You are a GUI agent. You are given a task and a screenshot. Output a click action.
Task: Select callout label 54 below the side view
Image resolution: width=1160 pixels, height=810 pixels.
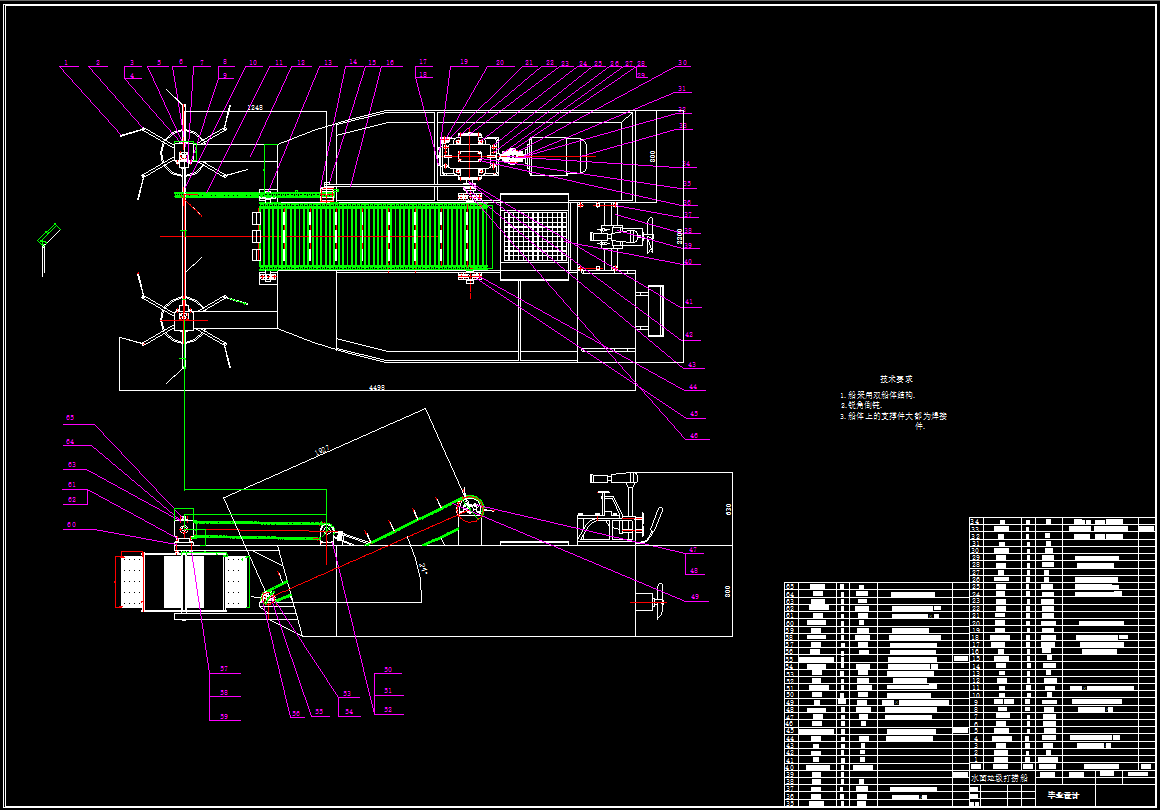tap(348, 712)
